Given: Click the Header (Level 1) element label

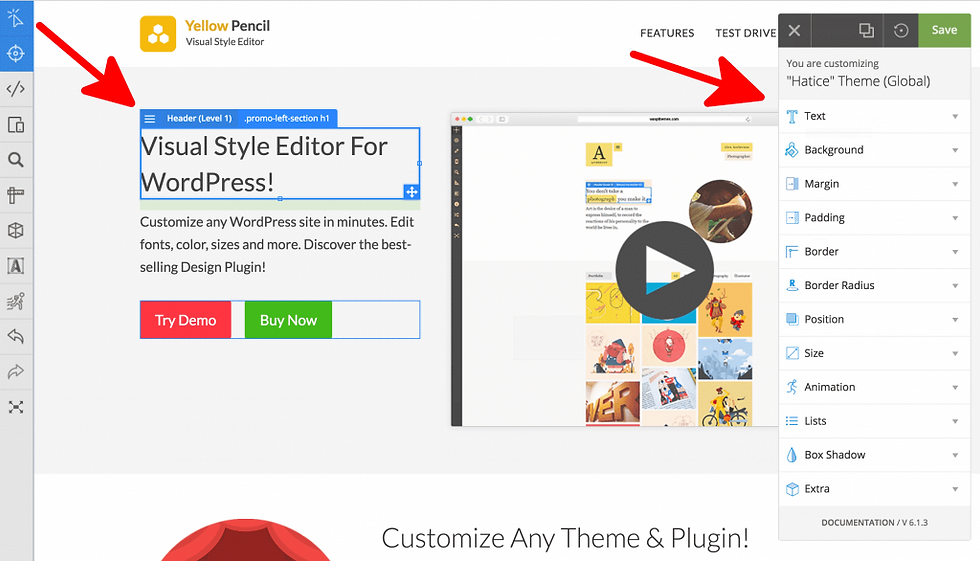Looking at the screenshot, I should point(199,118).
